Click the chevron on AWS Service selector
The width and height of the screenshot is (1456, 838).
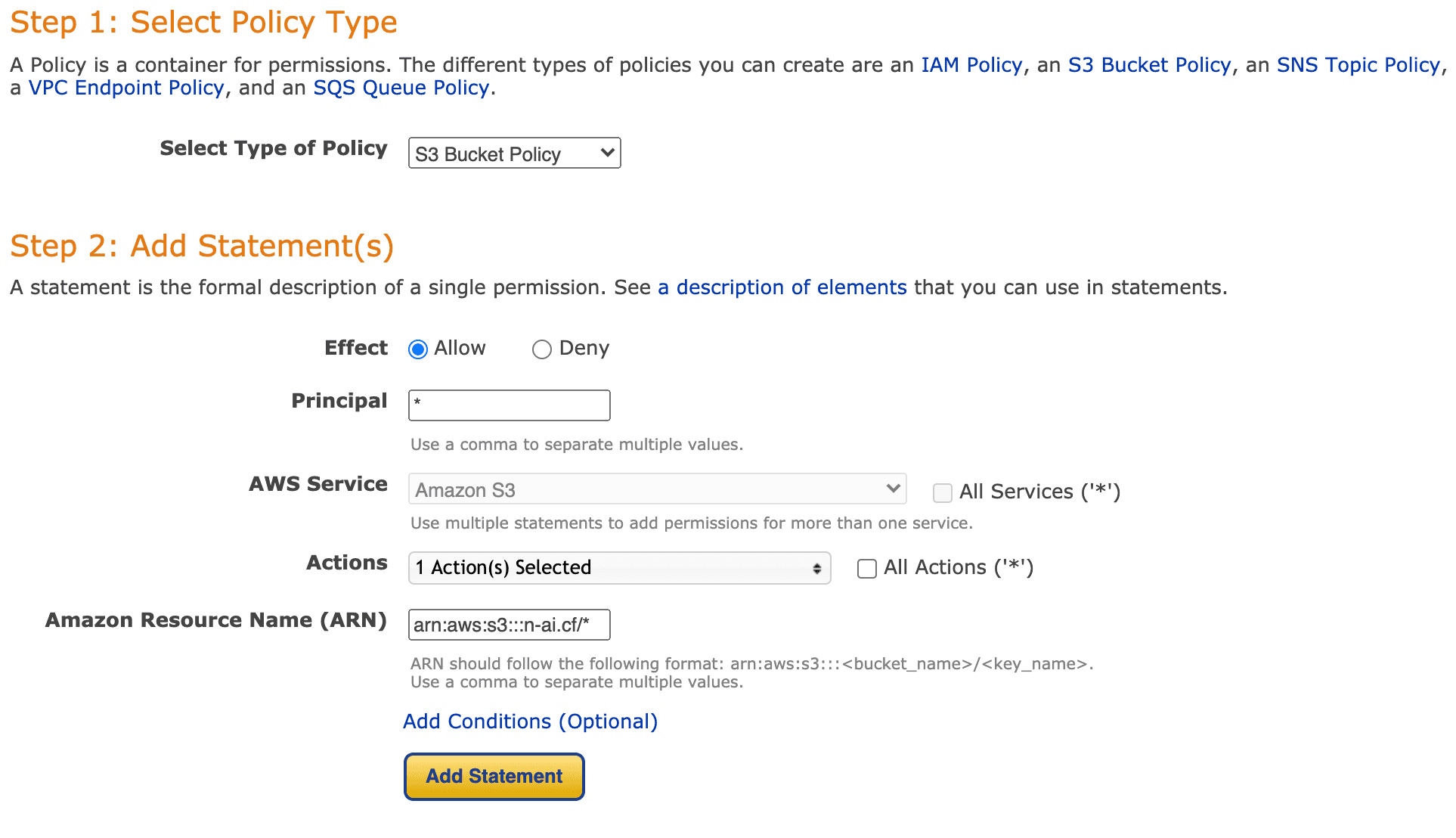click(x=893, y=489)
